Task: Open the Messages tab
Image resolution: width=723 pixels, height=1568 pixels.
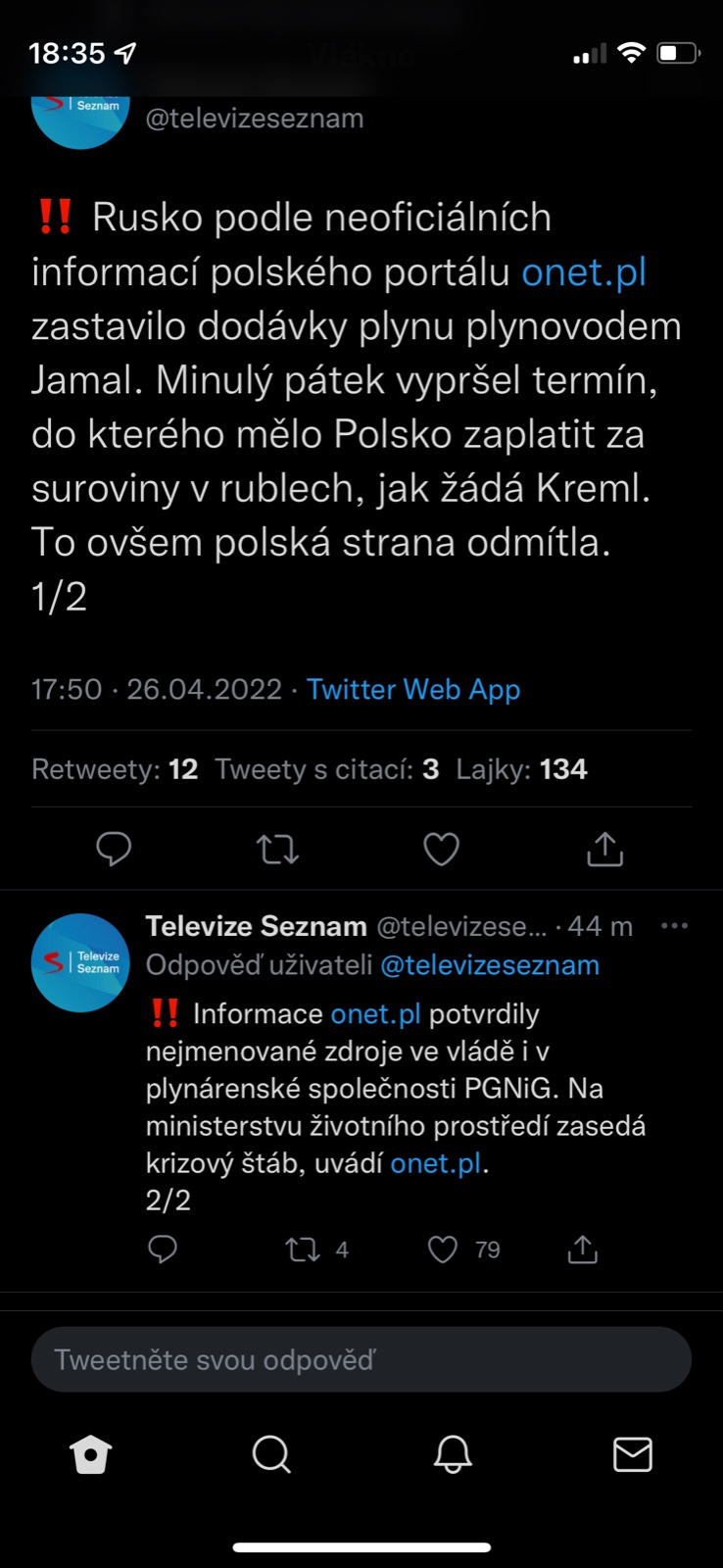Action: (x=632, y=1455)
